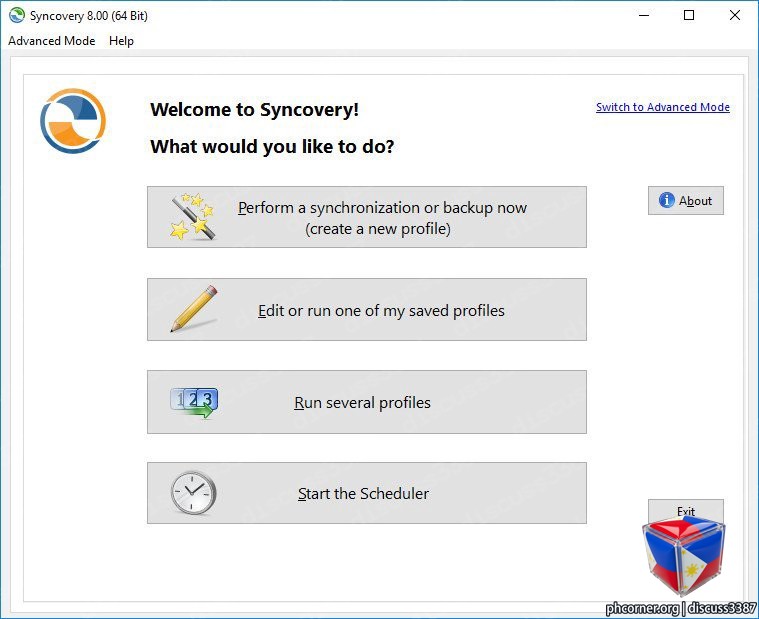Minimize the Syncovery window
Viewport: 759px width, 619px height.
pyautogui.click(x=644, y=15)
